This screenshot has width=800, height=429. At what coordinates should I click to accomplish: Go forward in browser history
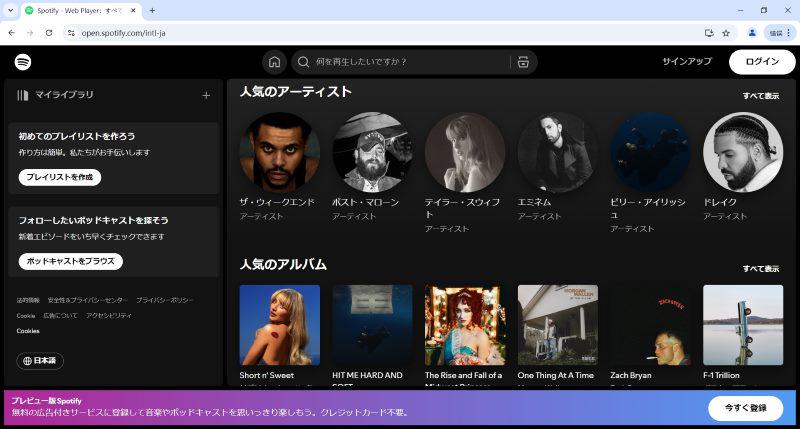click(x=30, y=33)
